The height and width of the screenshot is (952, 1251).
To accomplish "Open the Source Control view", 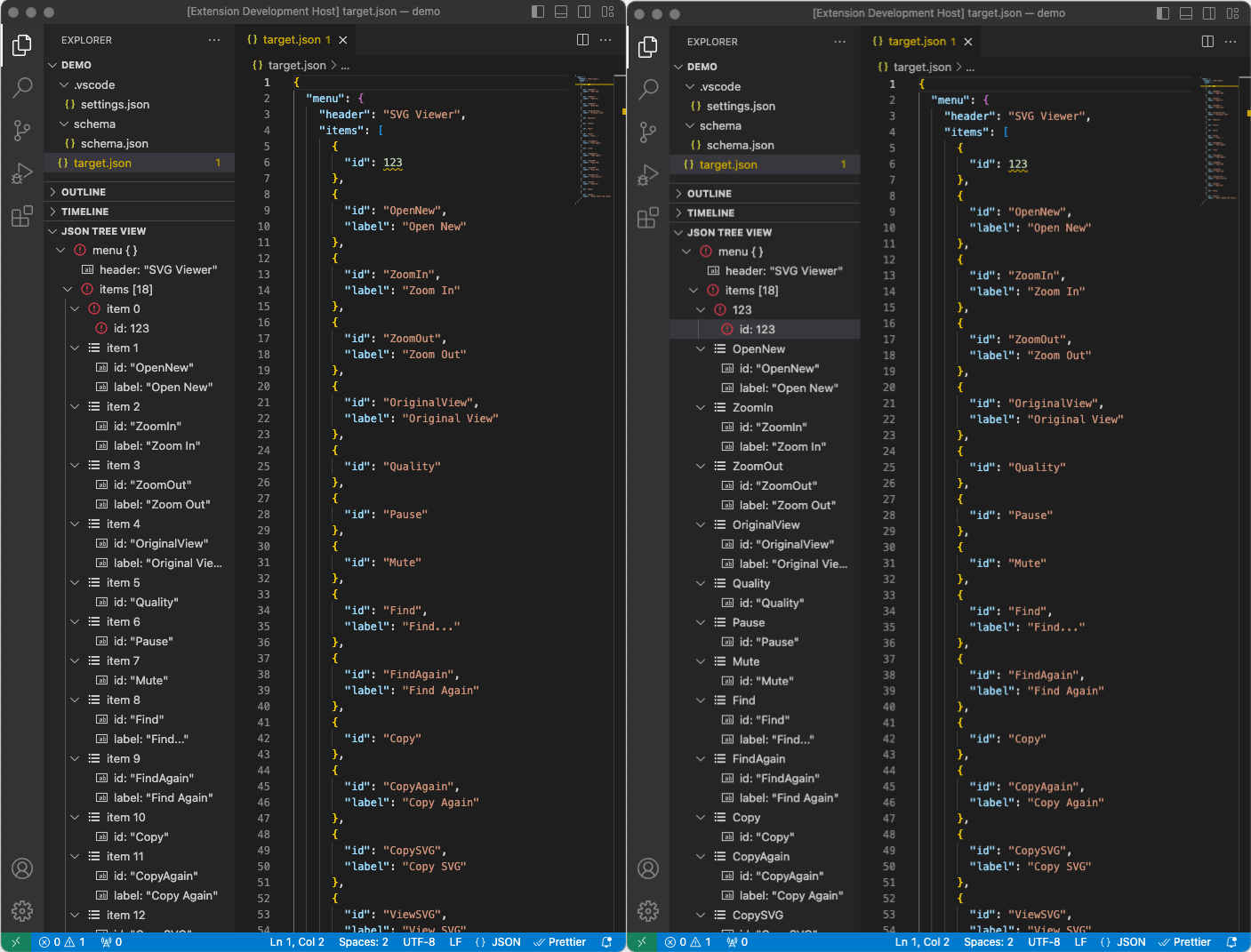I will click(21, 131).
